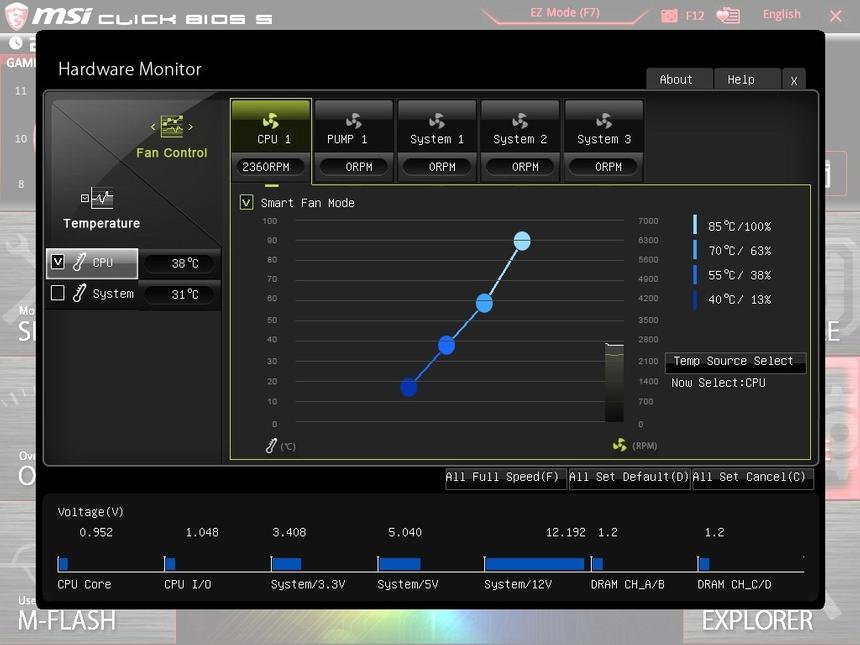The height and width of the screenshot is (645, 860).
Task: Click the All Set Cancel(C) button
Action: coord(752,478)
